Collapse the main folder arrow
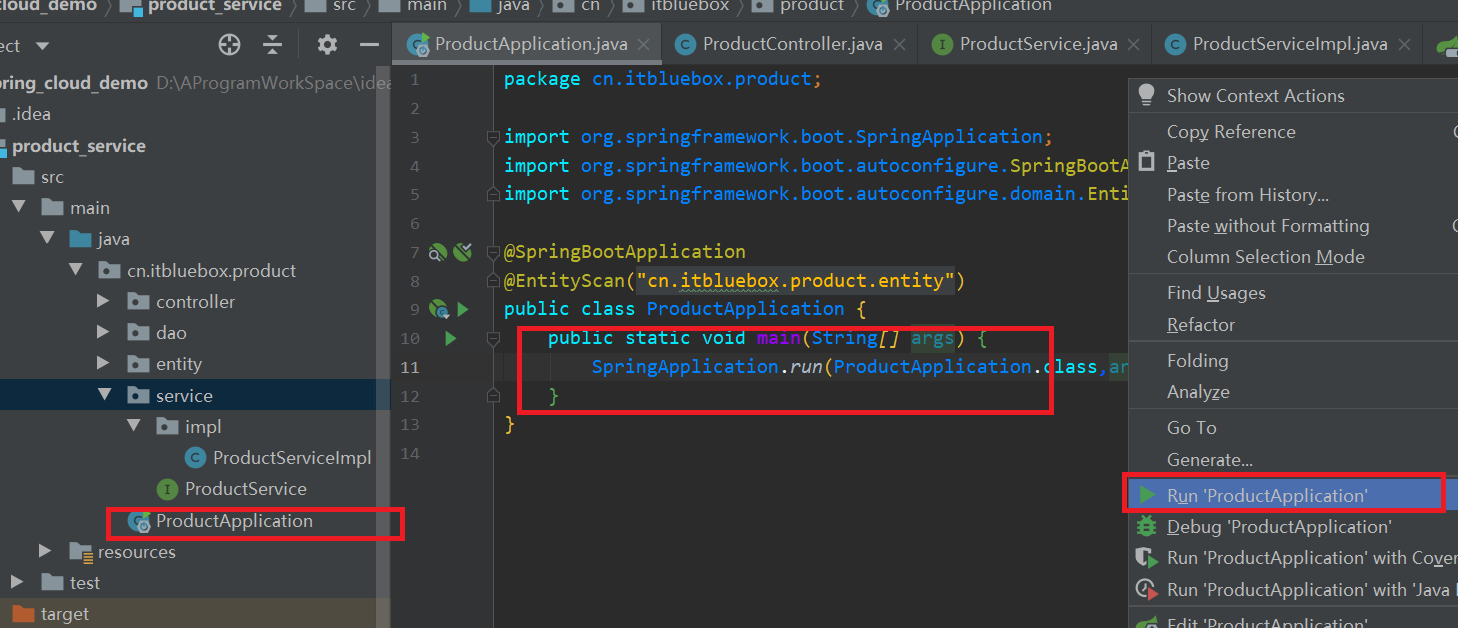Viewport: 1458px width, 628px height. pos(19,208)
